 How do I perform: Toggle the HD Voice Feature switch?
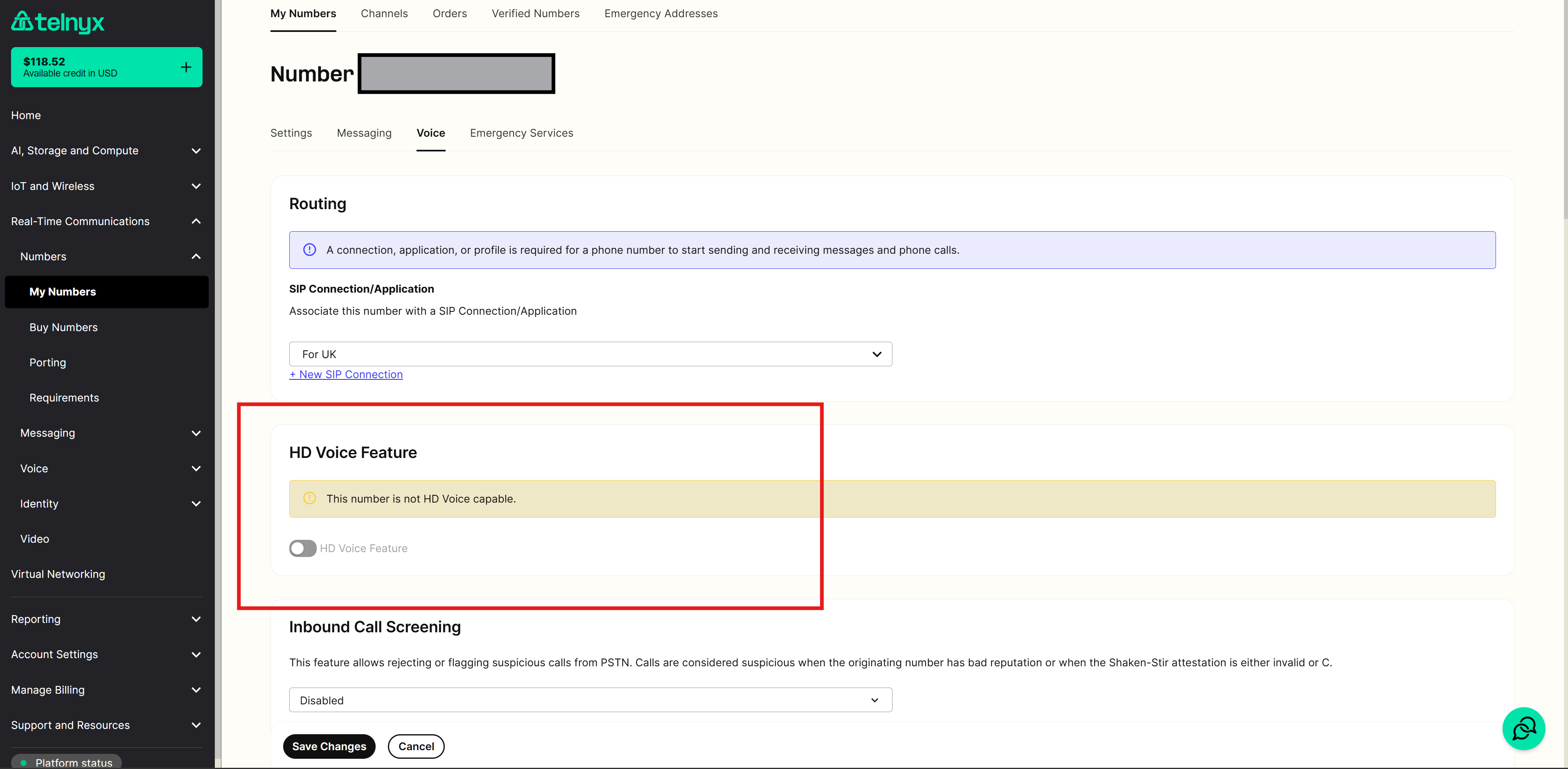(x=302, y=548)
